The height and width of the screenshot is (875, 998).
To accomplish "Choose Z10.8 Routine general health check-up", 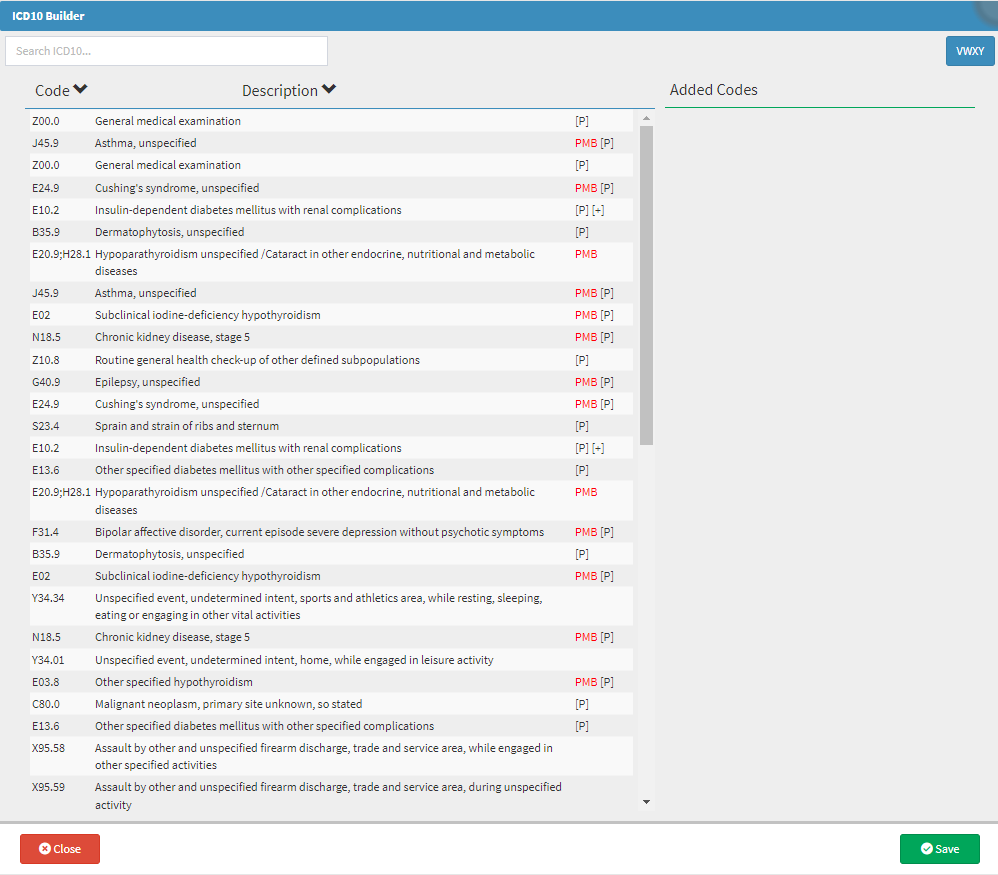I will 257,360.
